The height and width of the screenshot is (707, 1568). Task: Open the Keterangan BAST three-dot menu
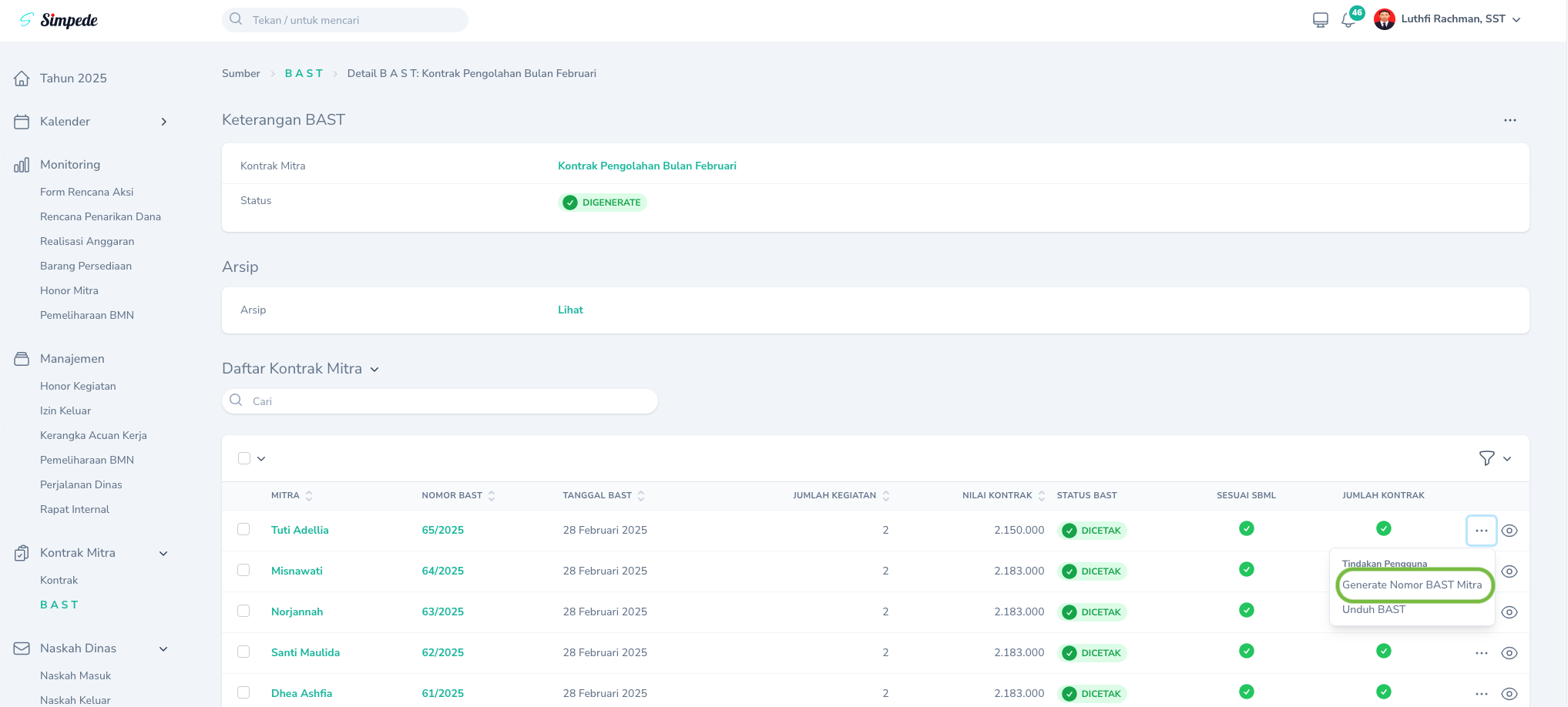[x=1510, y=120]
